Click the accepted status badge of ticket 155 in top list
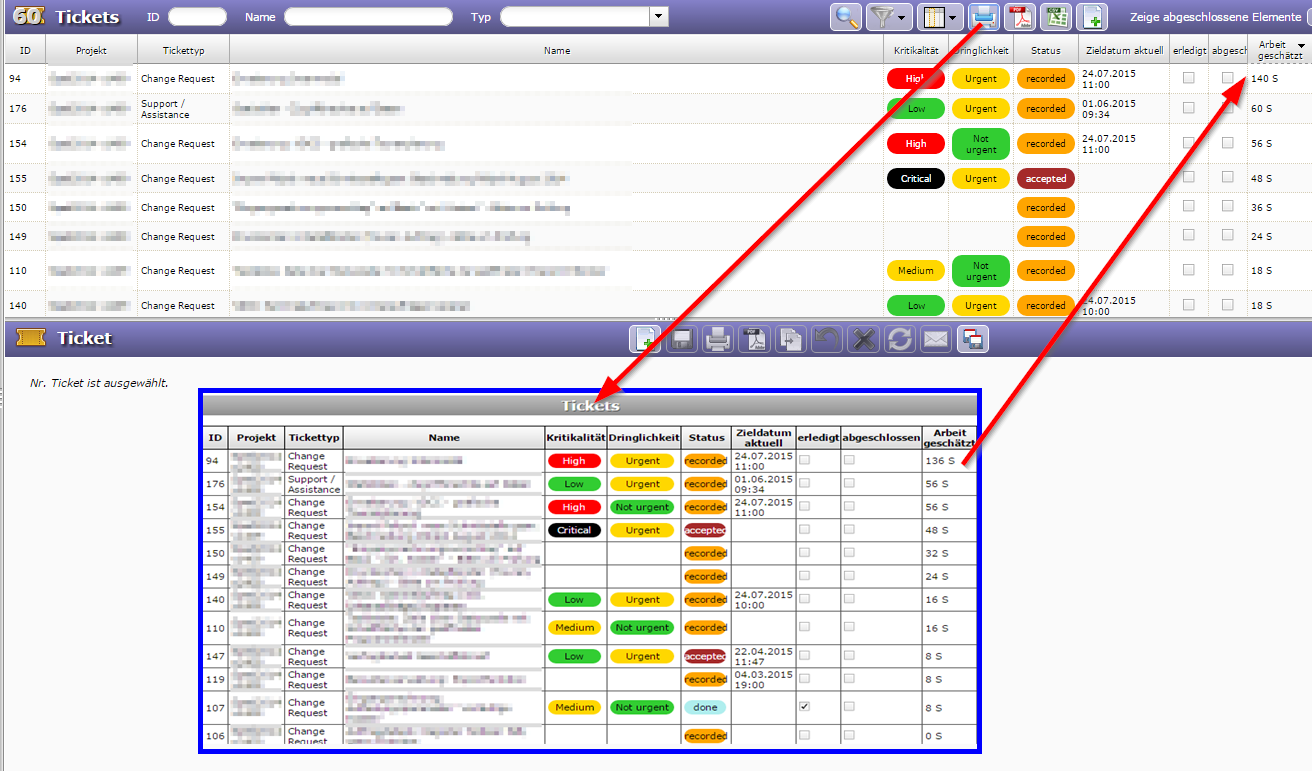This screenshot has width=1312, height=771. 1046,178
